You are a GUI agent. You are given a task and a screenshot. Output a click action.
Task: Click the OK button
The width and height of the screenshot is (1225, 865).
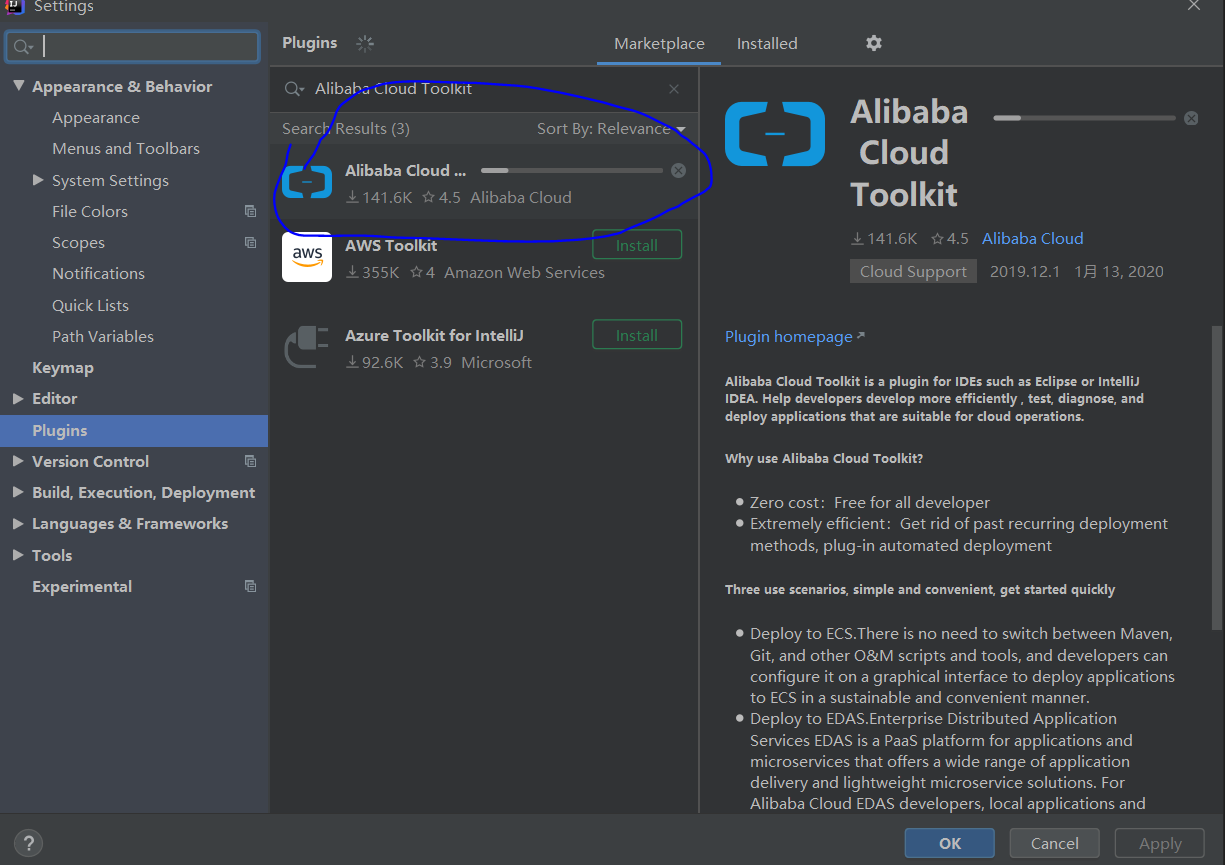click(x=950, y=843)
